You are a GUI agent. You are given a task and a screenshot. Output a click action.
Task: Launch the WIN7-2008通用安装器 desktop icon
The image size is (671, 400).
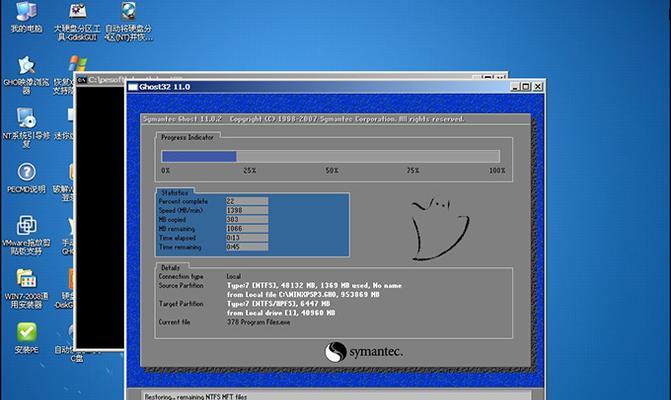pos(27,288)
